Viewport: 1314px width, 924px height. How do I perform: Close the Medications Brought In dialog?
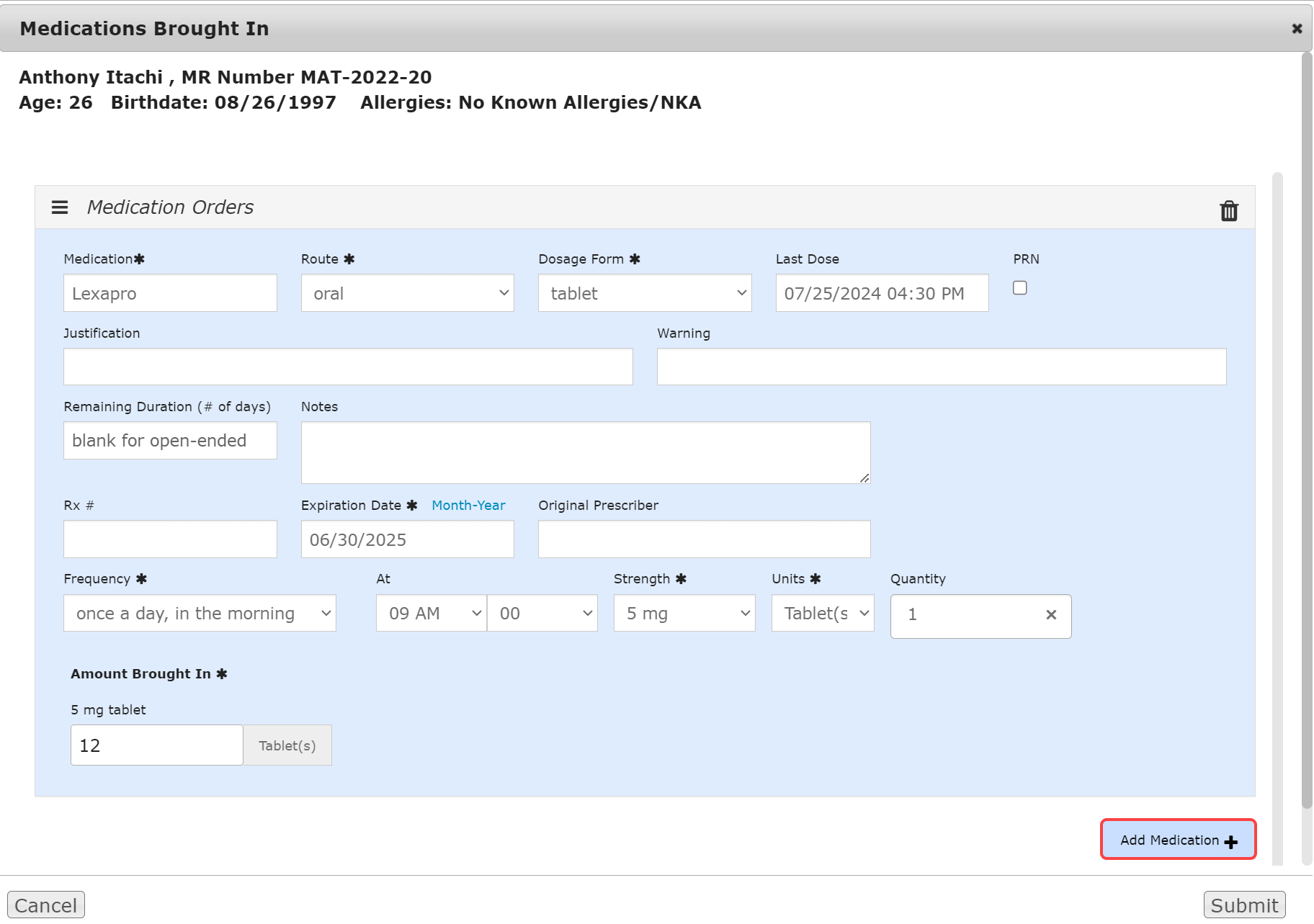[1296, 29]
